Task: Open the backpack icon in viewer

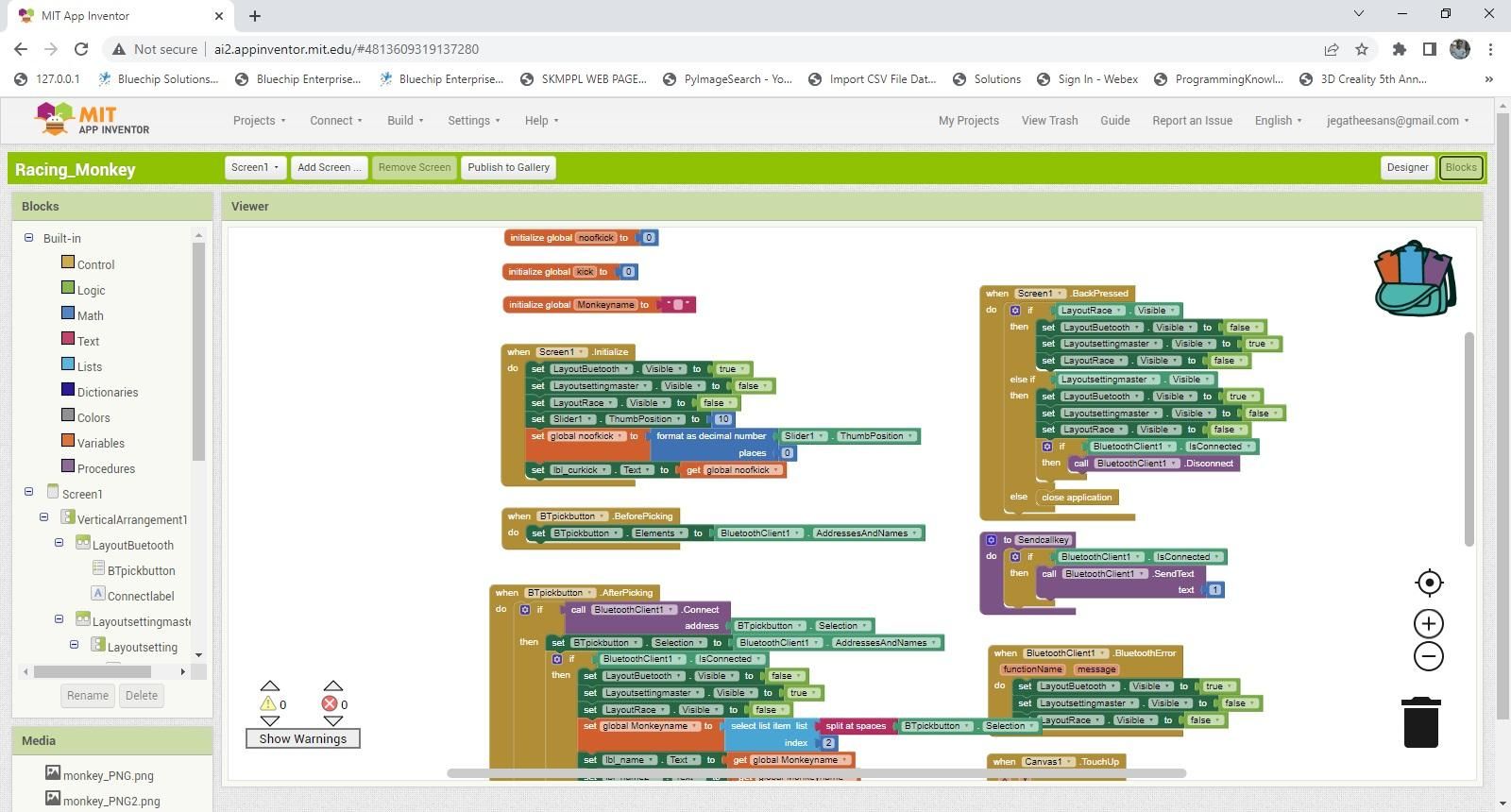Action: tap(1415, 278)
